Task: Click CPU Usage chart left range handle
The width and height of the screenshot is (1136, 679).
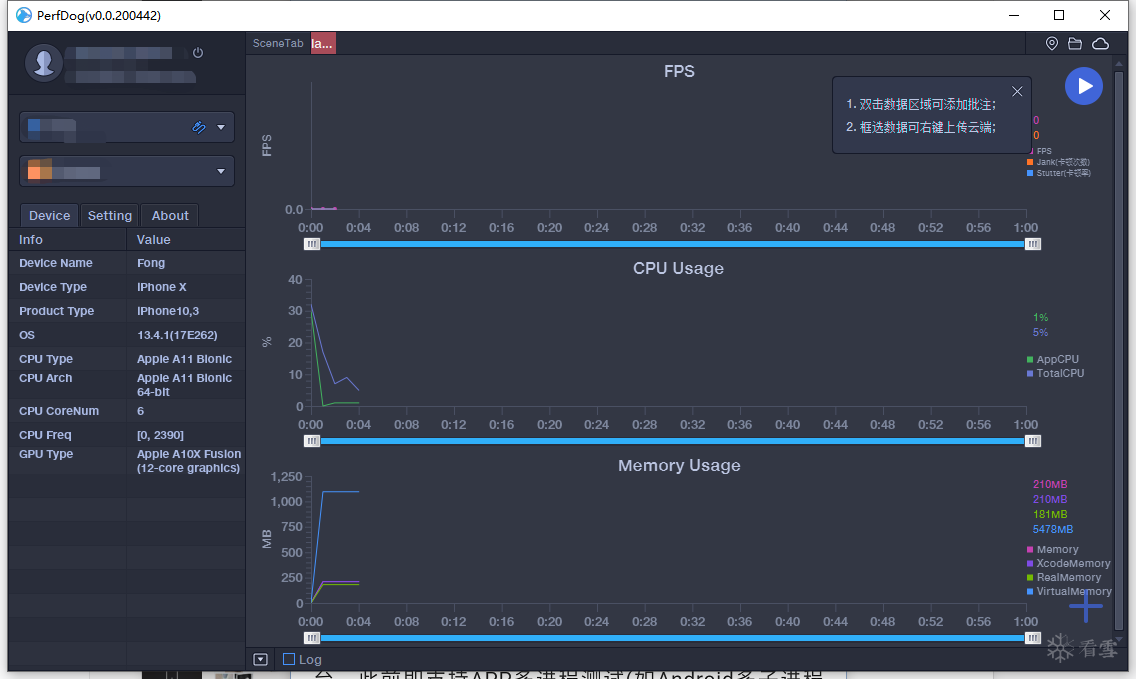Action: tap(312, 441)
